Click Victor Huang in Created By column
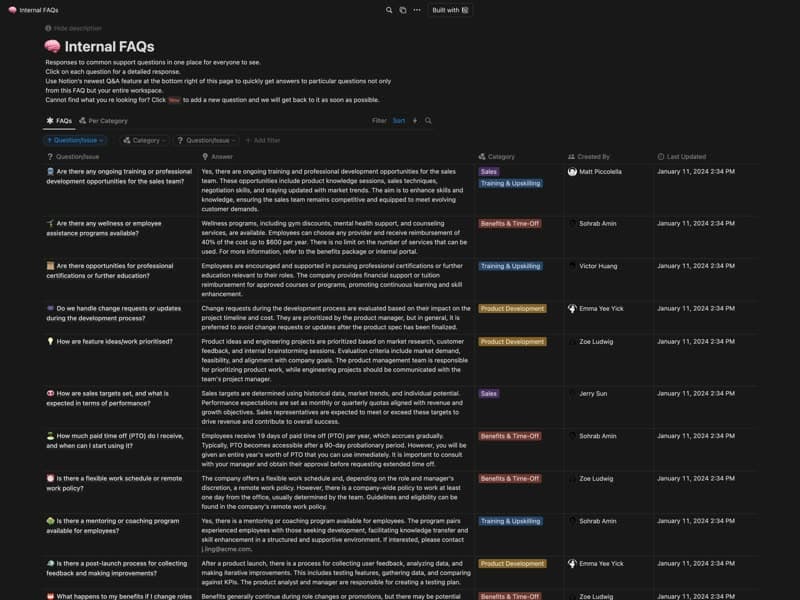This screenshot has width=800, height=600. click(x=598, y=266)
